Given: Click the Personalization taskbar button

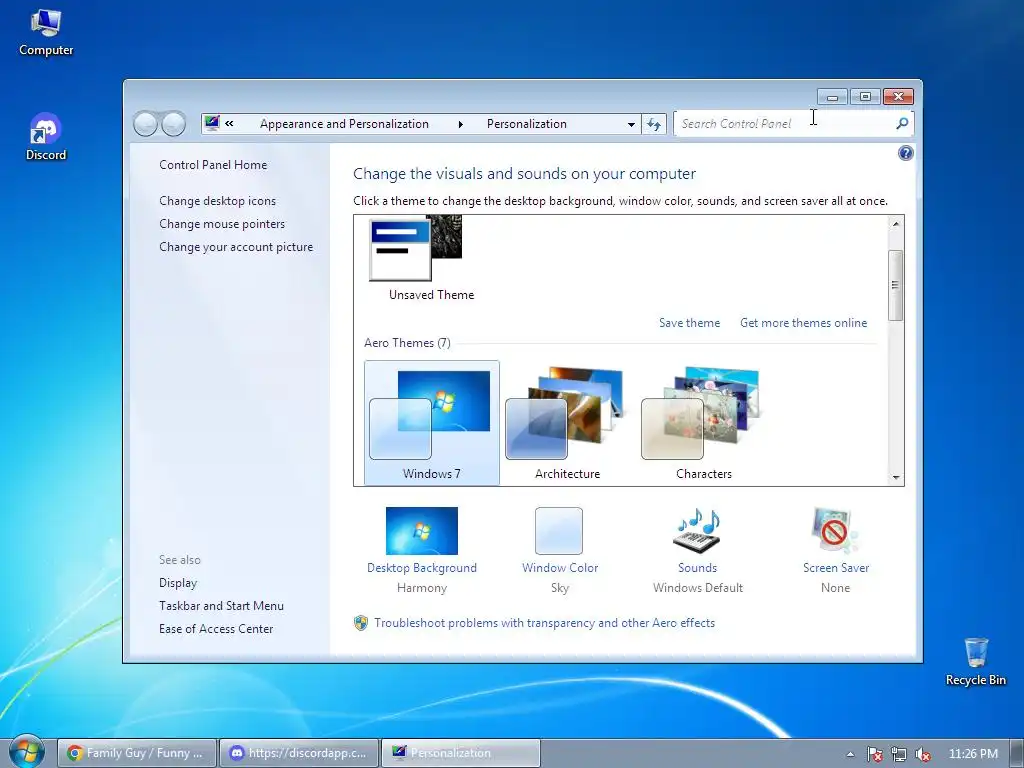Looking at the screenshot, I should 461,753.
